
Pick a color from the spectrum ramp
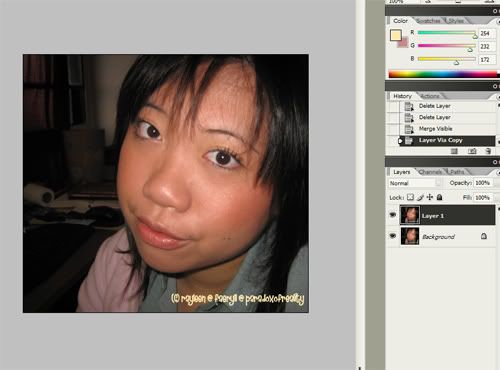(x=443, y=74)
